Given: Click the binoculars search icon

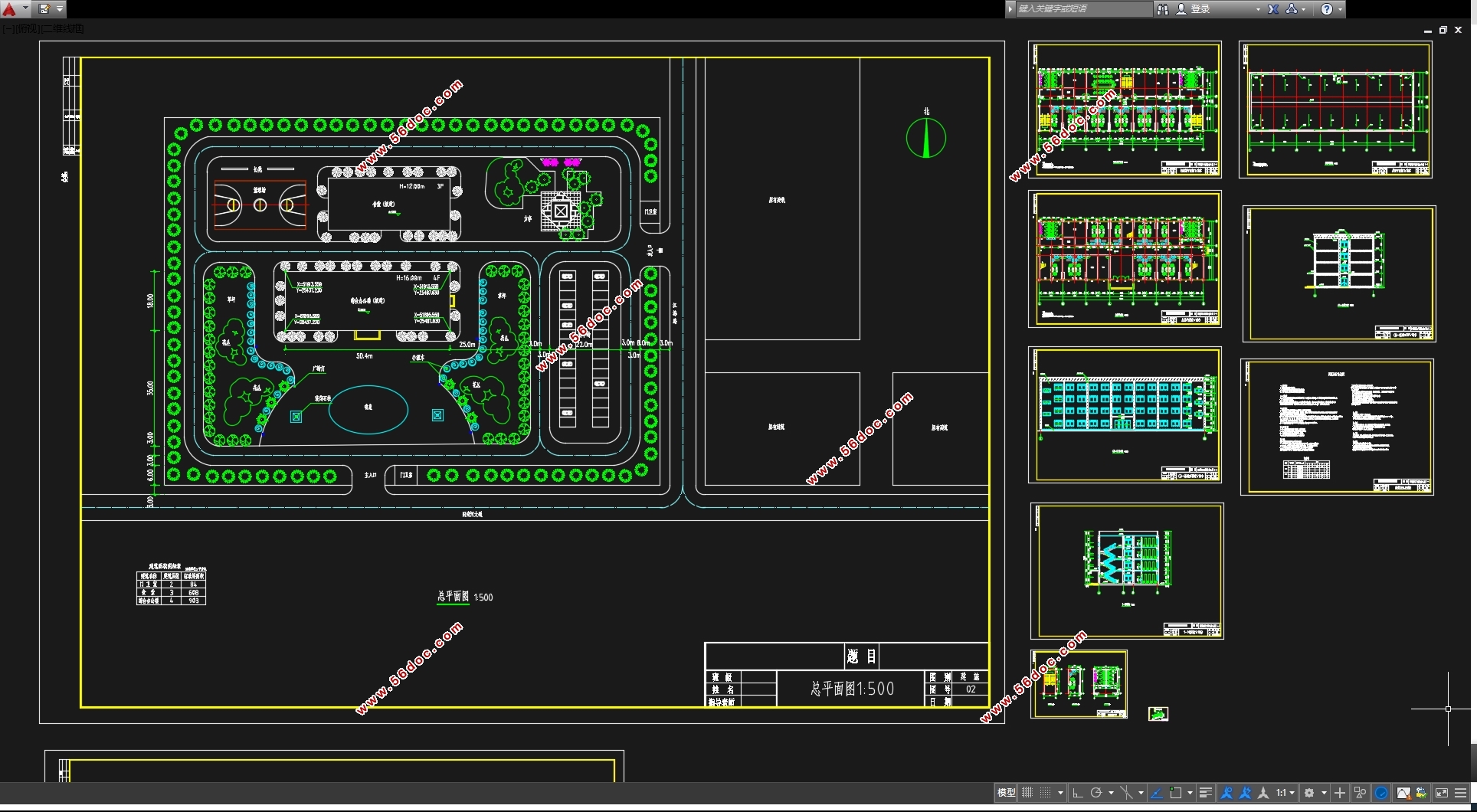Looking at the screenshot, I should (1163, 9).
